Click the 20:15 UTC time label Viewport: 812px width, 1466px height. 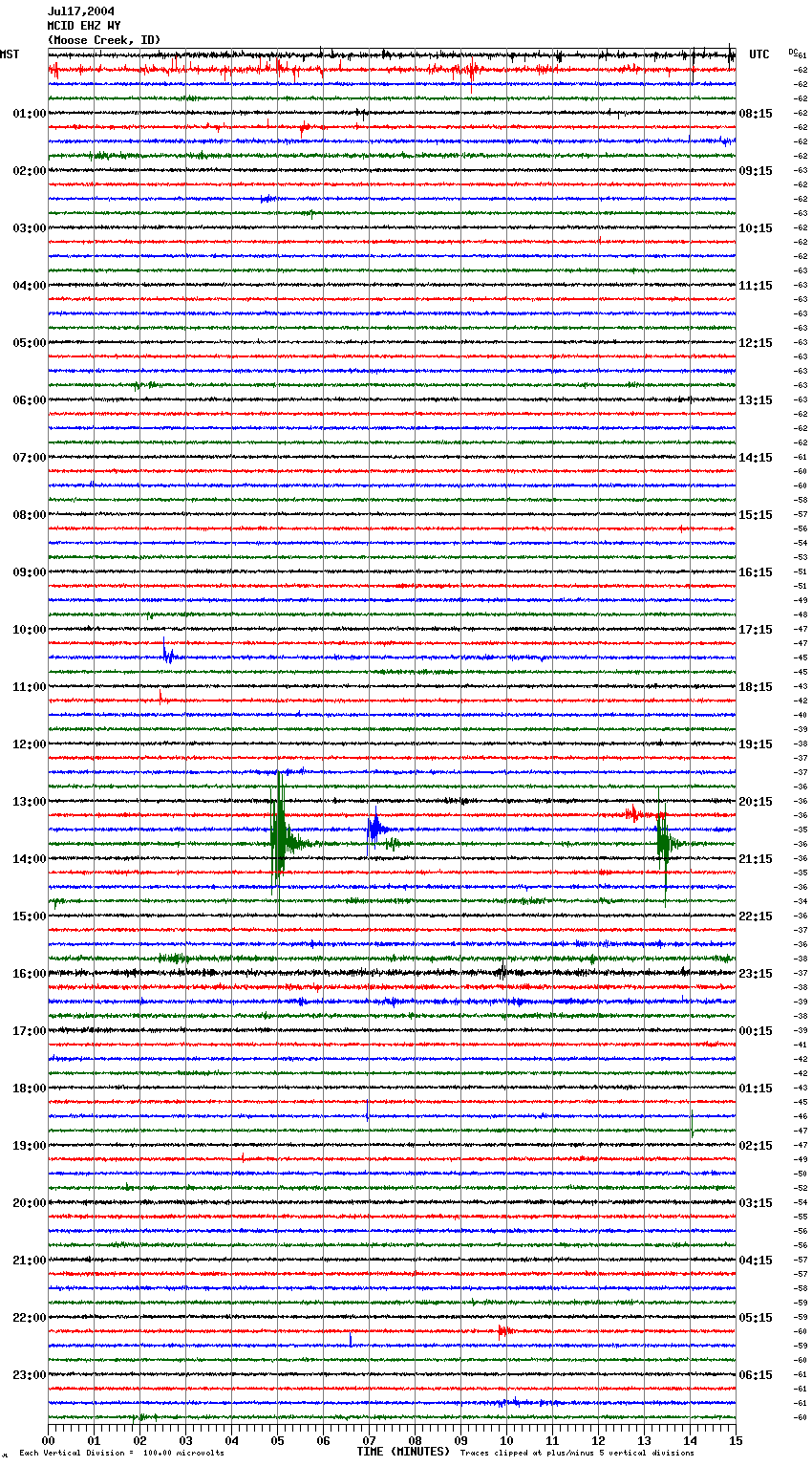pyautogui.click(x=756, y=802)
